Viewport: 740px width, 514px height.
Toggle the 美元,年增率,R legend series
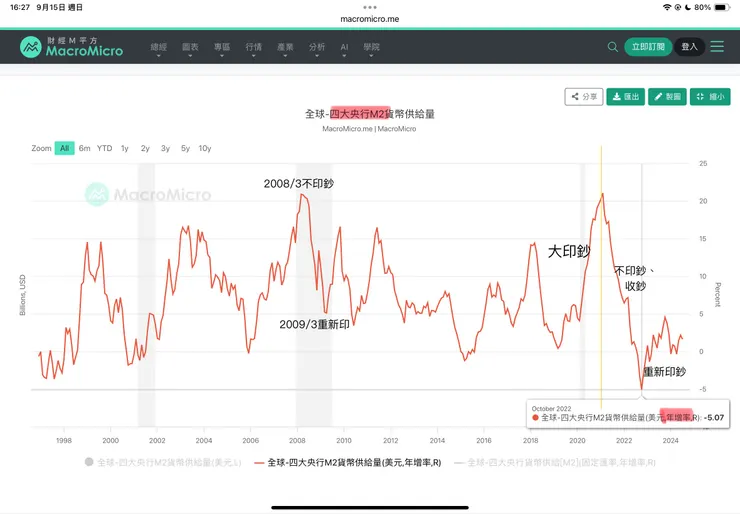pyautogui.click(x=347, y=463)
